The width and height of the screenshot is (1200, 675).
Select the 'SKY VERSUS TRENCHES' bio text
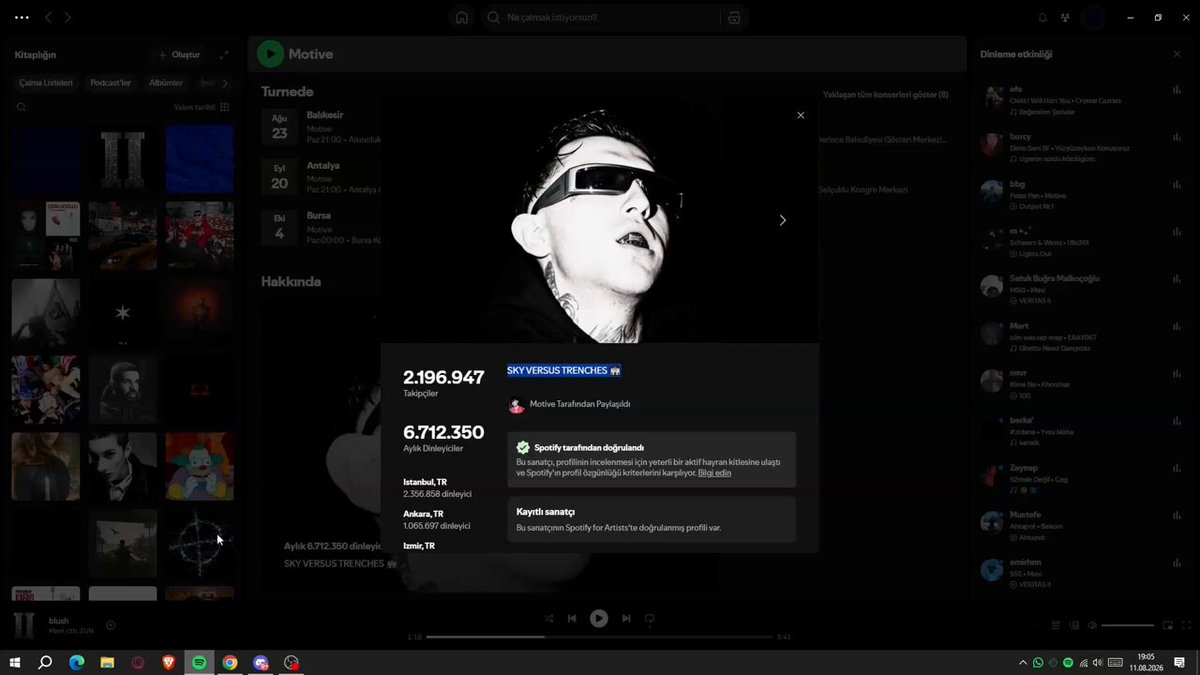tap(564, 371)
